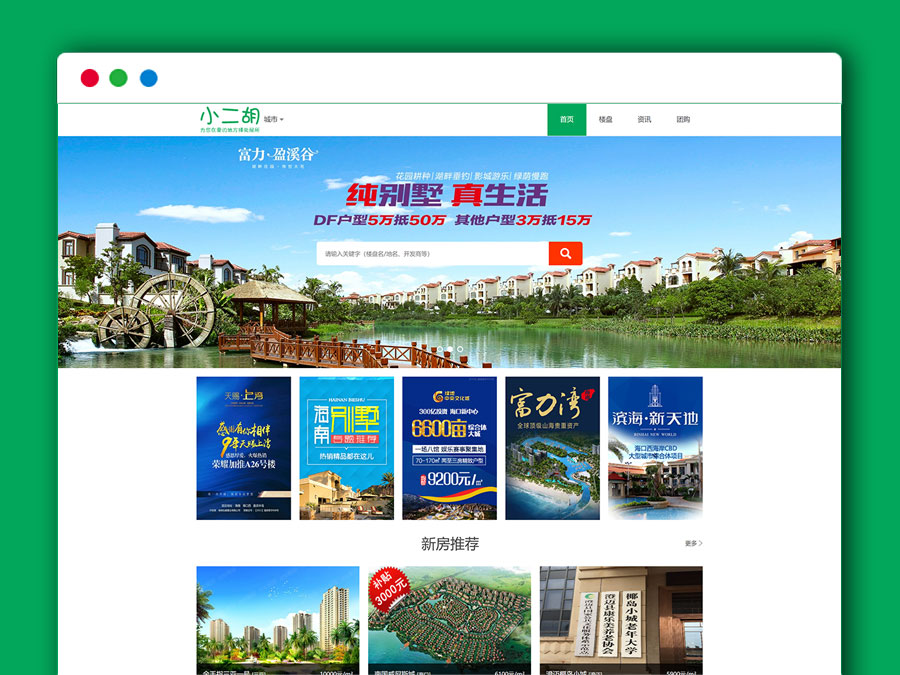Open the 资讯 navigation tab
Viewport: 900px width, 675px height.
(x=644, y=120)
